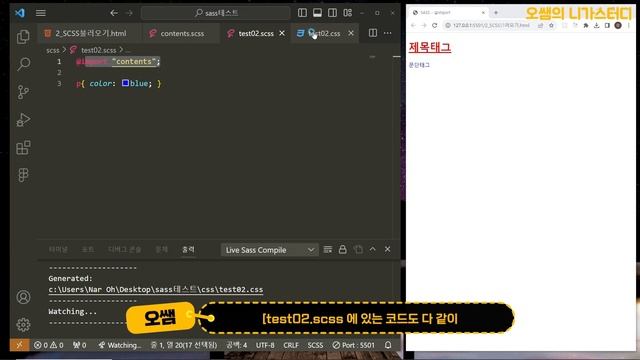This screenshot has width=640, height=360.
Task: Click the browser address bar
Action: (x=492, y=25)
